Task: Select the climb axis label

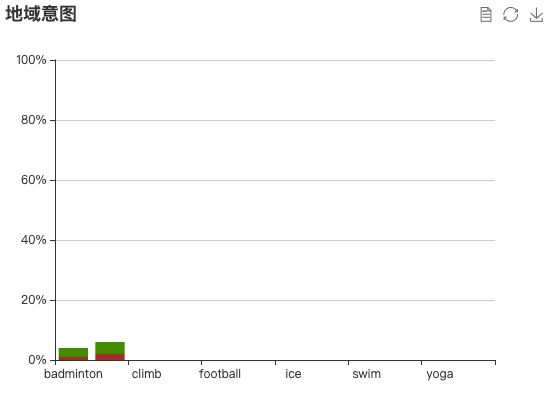Action: pos(147,374)
